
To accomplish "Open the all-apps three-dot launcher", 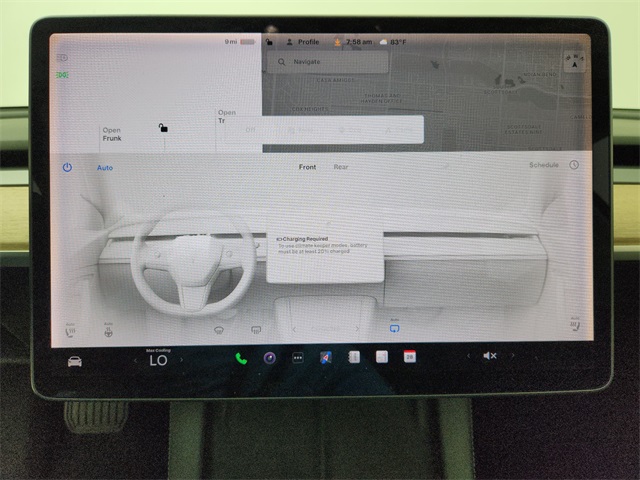I will [298, 358].
